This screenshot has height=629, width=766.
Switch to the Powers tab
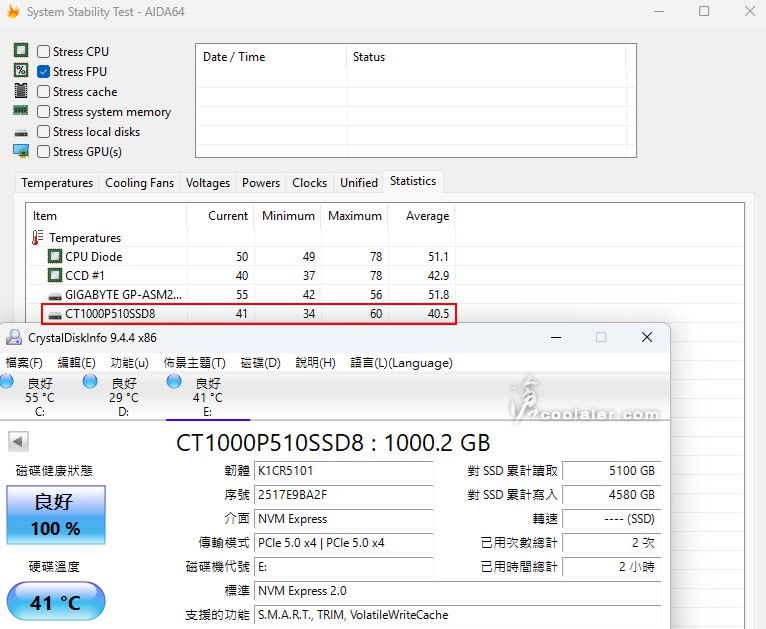click(261, 183)
